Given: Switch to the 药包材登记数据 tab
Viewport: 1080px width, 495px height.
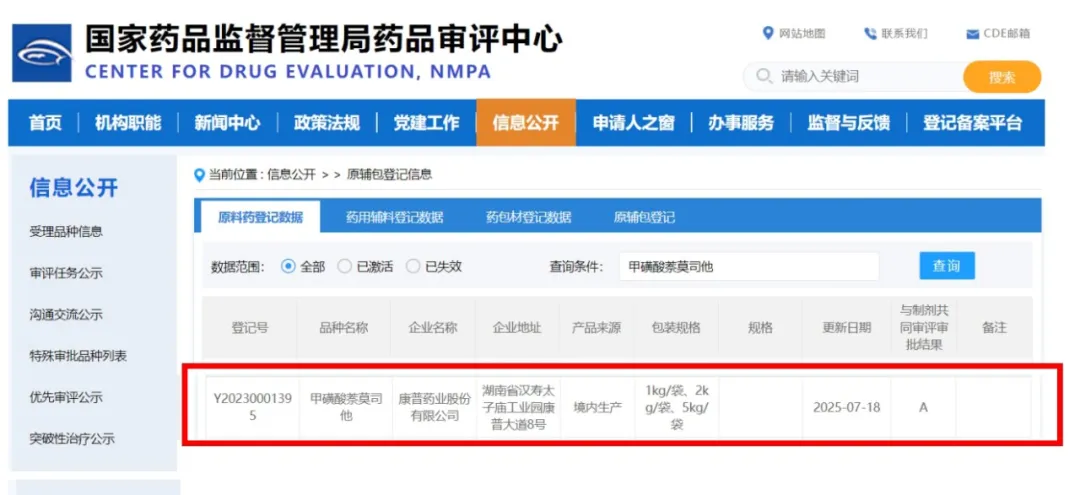Looking at the screenshot, I should pyautogui.click(x=528, y=217).
